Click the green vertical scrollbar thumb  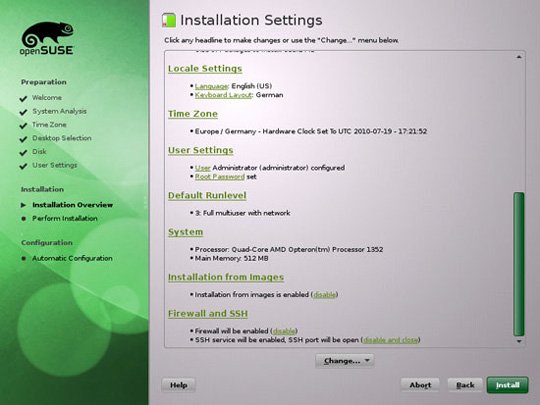coord(519,264)
